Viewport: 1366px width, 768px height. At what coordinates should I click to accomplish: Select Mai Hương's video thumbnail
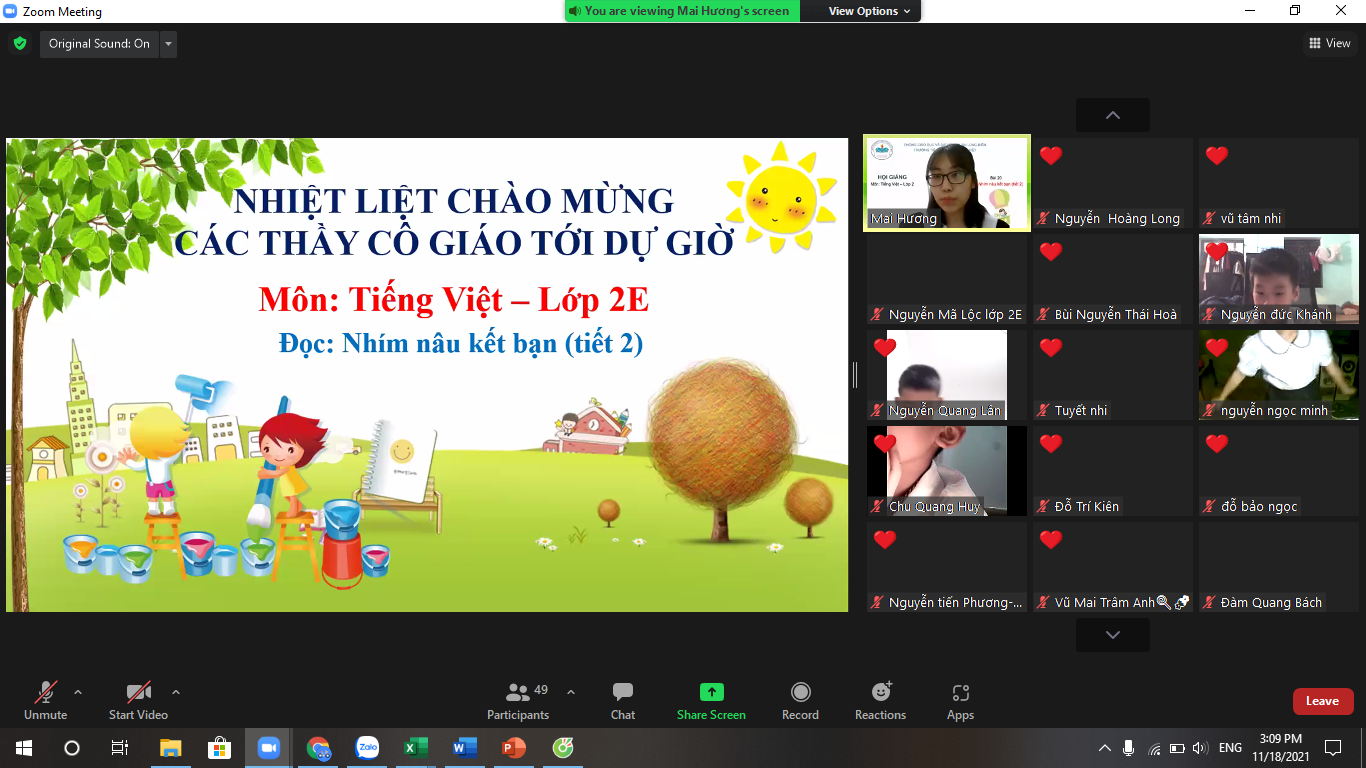click(946, 184)
